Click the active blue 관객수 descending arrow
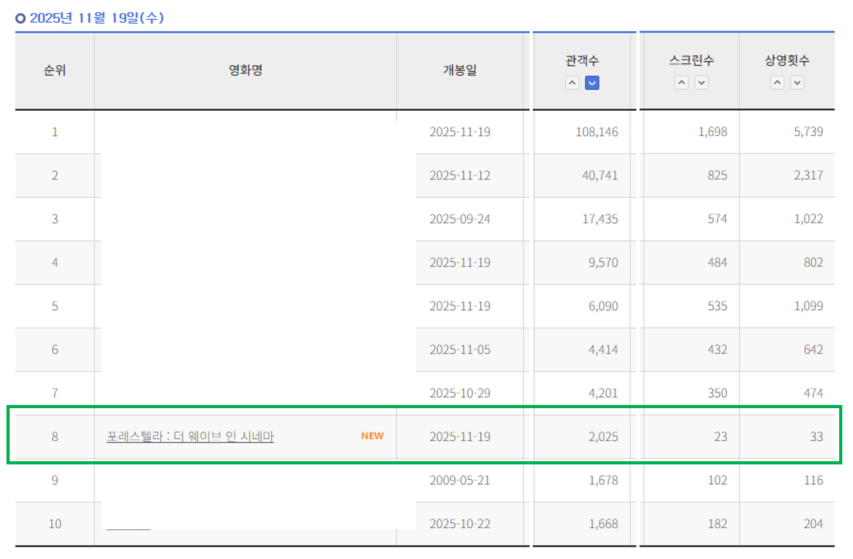853x559 pixels. 592,83
